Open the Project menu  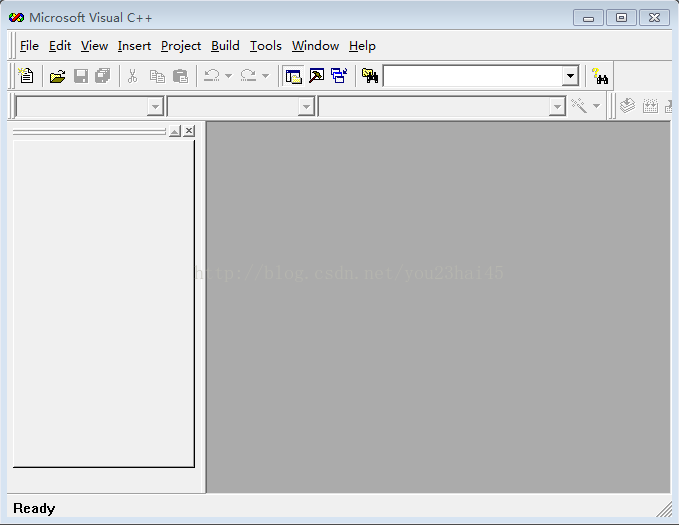[x=181, y=46]
